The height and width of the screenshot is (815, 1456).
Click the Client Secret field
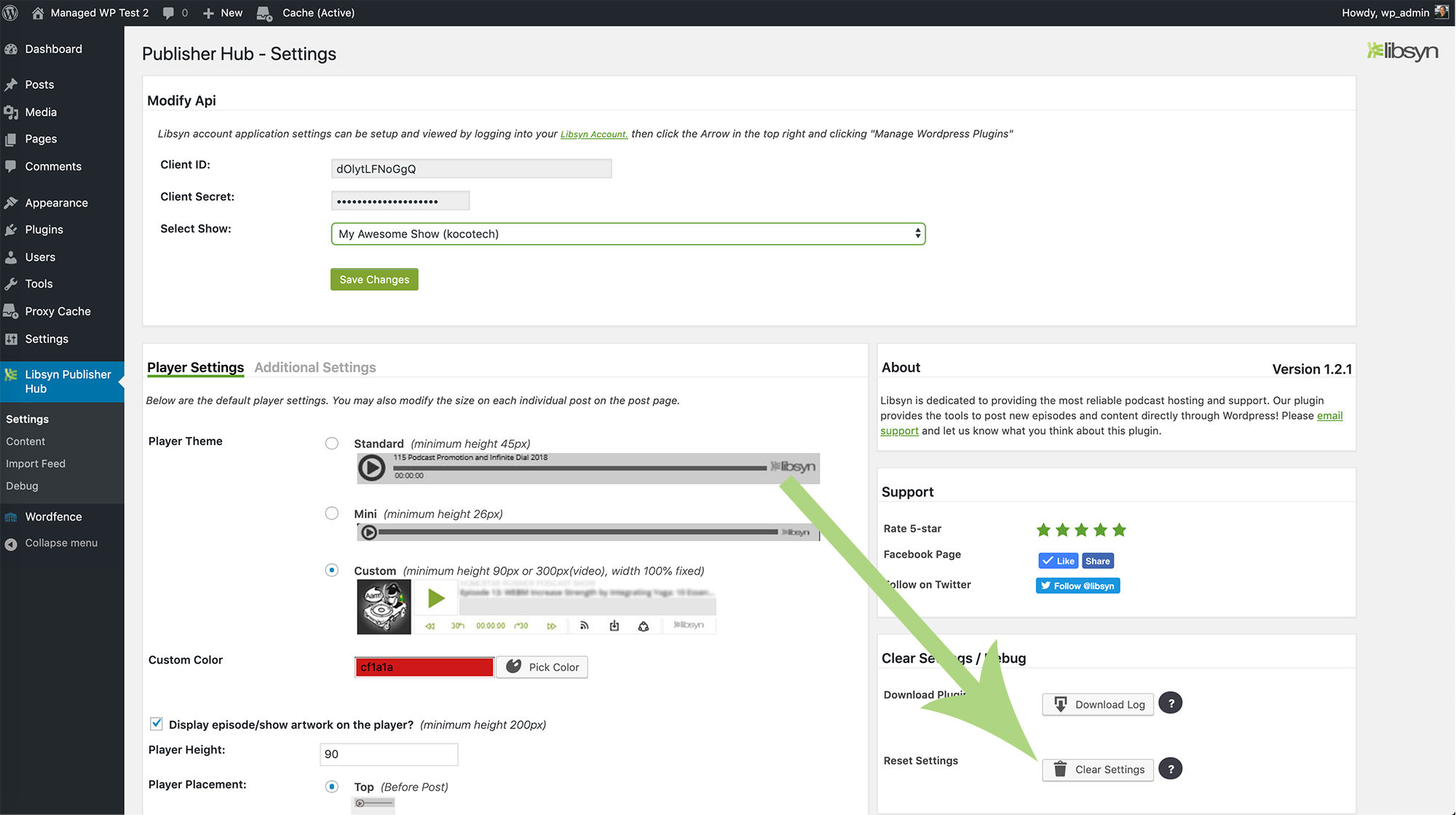click(x=400, y=200)
